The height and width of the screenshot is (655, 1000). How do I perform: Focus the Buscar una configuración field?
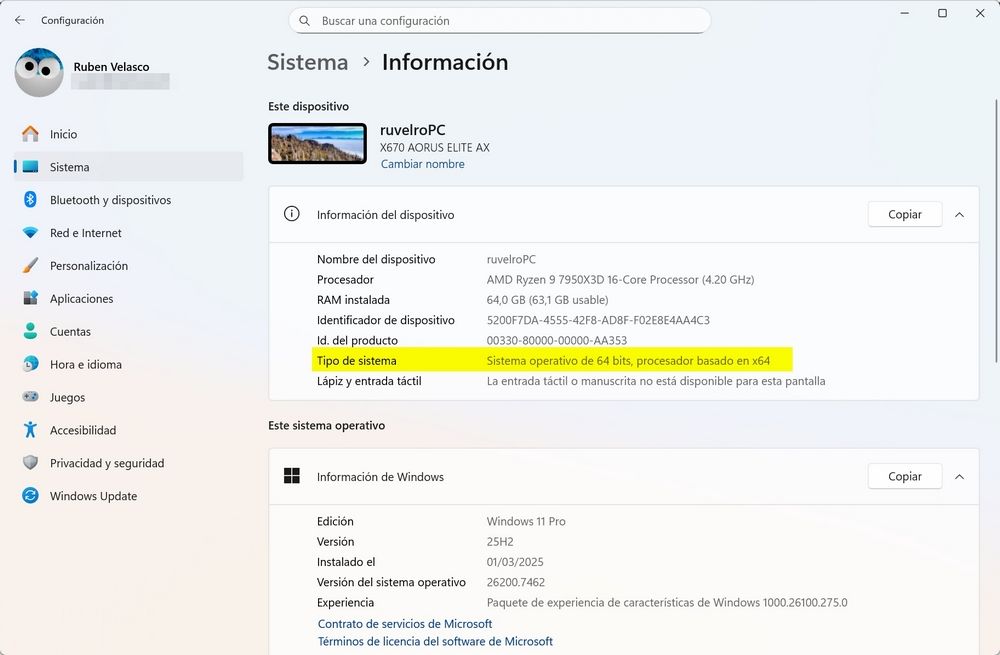point(500,21)
